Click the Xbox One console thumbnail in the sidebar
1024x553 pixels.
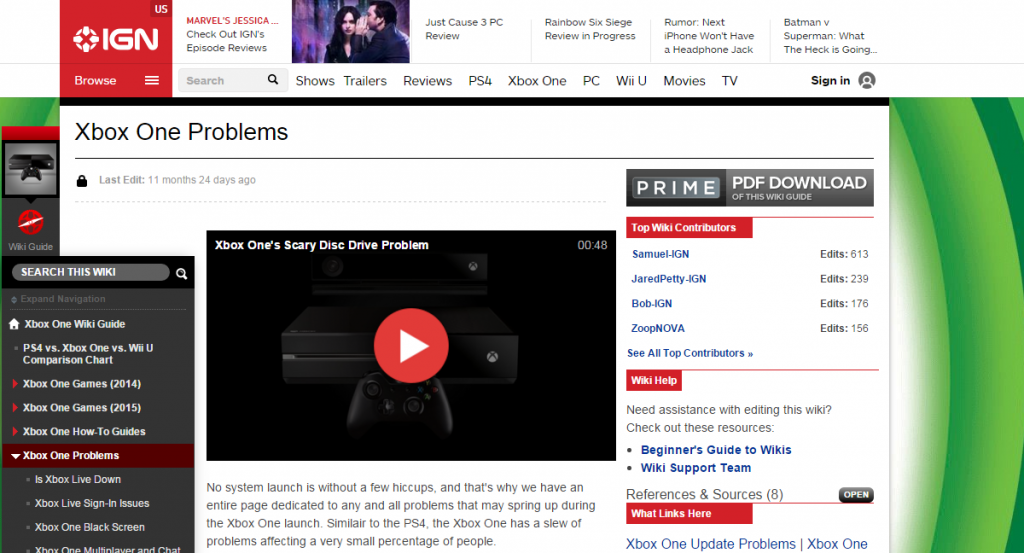[x=31, y=167]
